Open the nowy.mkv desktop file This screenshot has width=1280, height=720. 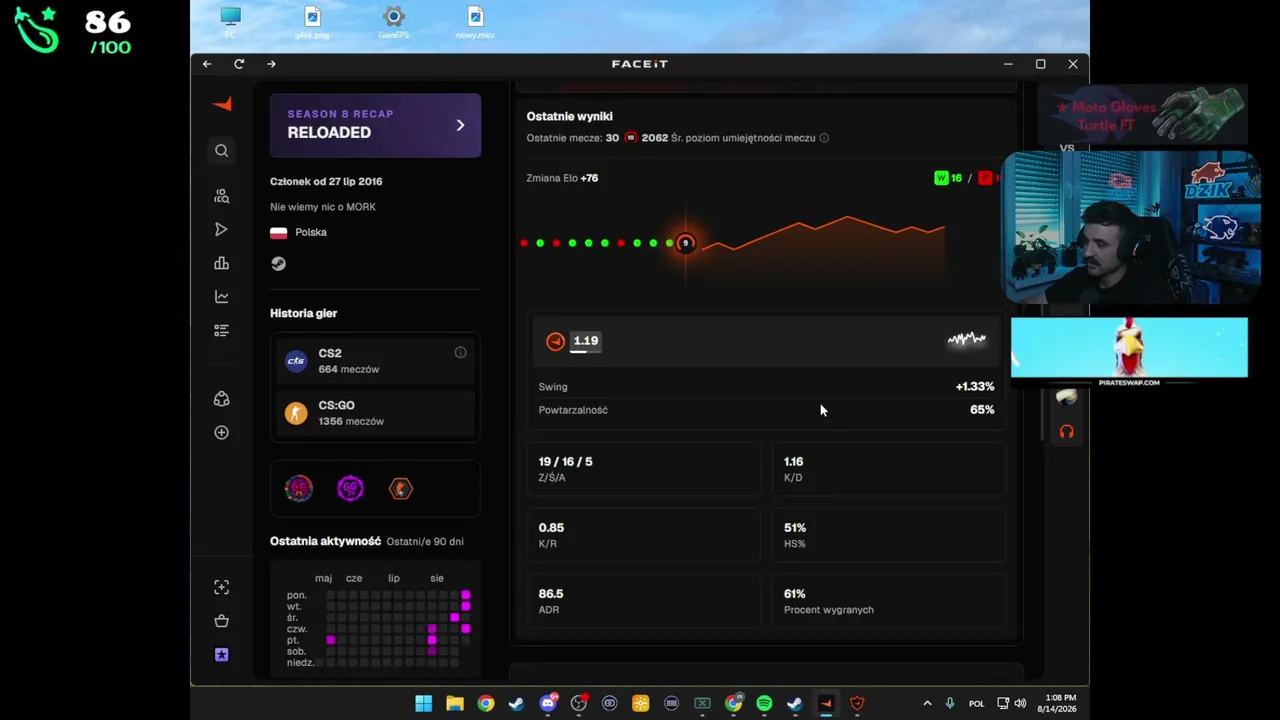pyautogui.click(x=475, y=23)
